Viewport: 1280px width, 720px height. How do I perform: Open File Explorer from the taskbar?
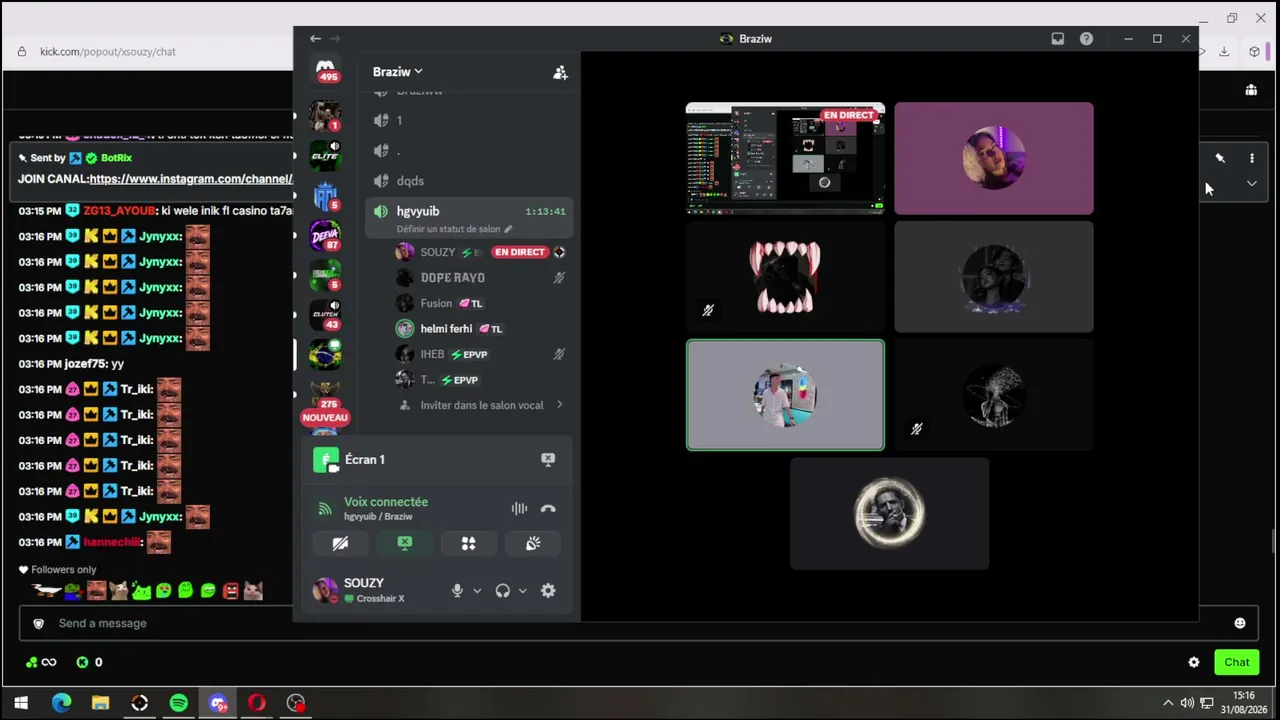coord(100,703)
